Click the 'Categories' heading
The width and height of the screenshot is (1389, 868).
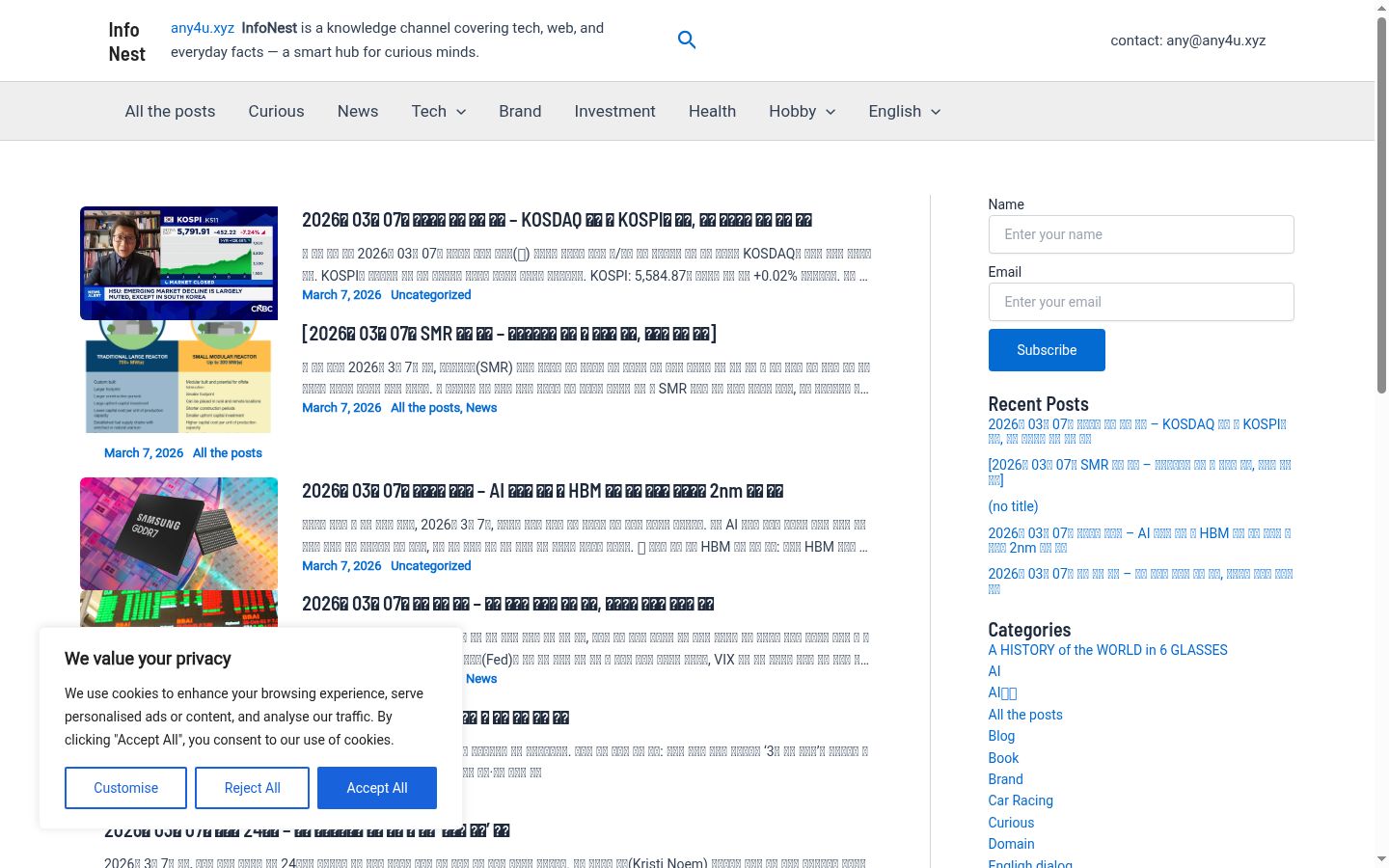tap(1029, 630)
